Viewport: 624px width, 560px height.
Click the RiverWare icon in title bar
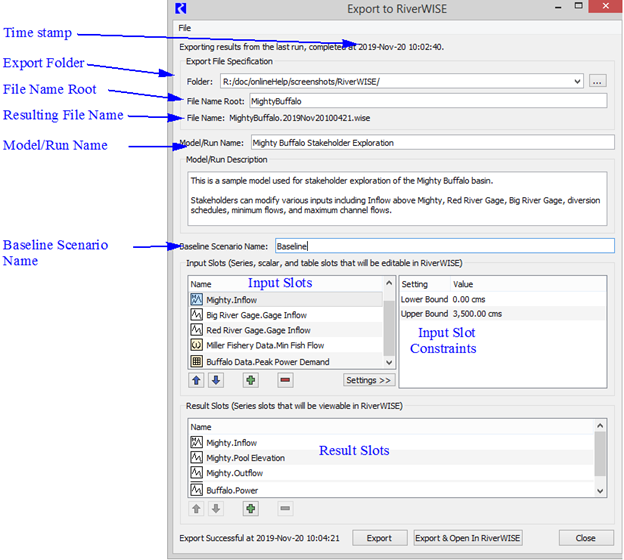[x=181, y=9]
